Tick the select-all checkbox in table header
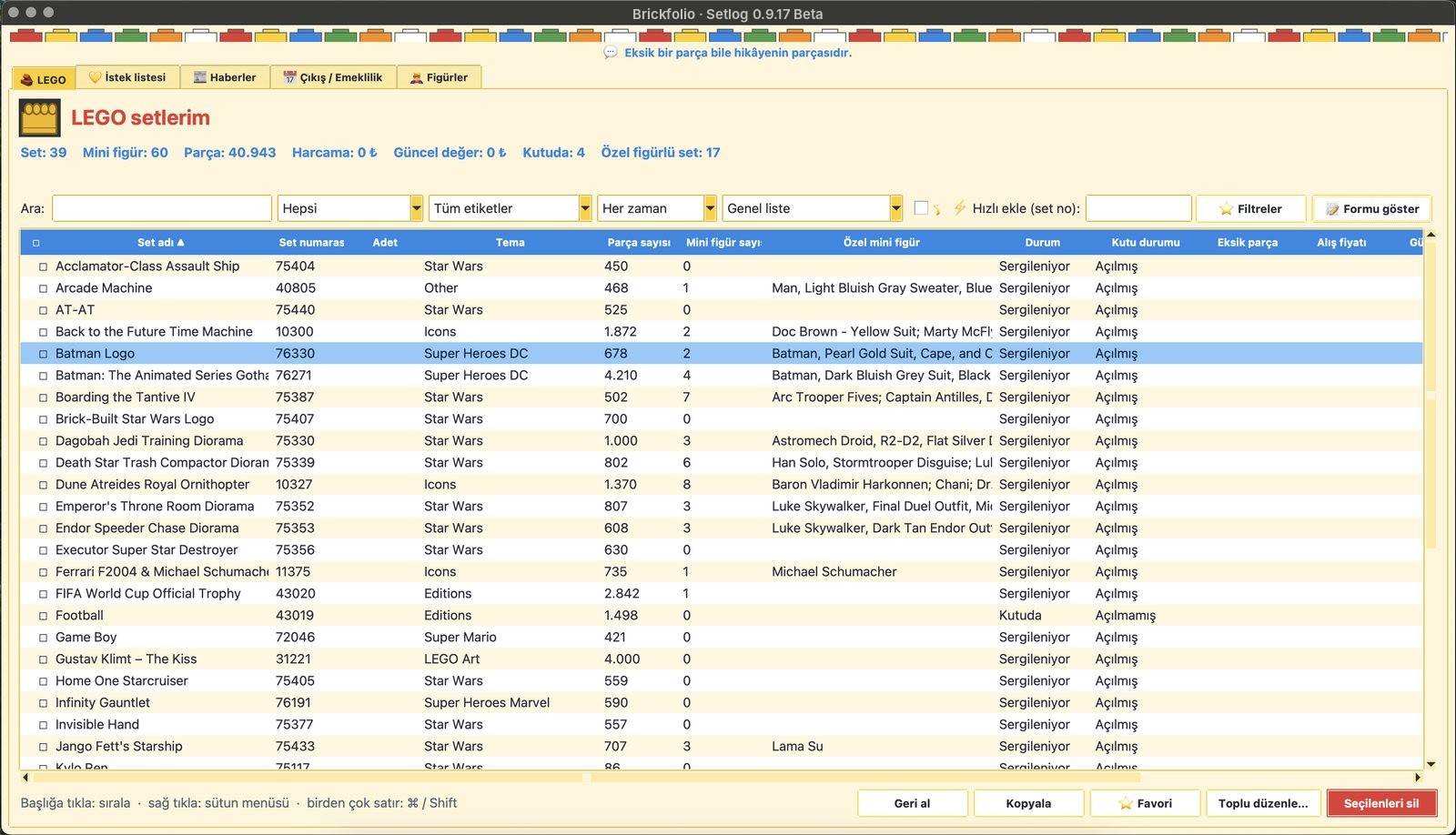This screenshot has height=835, width=1456. pyautogui.click(x=36, y=243)
